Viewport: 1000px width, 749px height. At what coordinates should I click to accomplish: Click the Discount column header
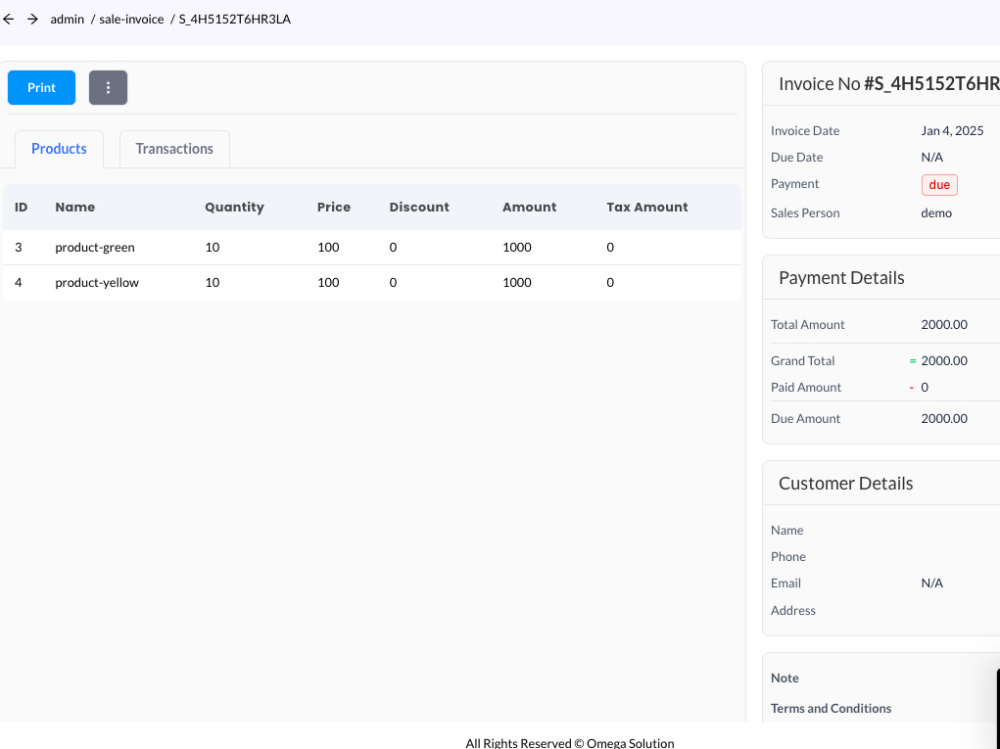(419, 207)
